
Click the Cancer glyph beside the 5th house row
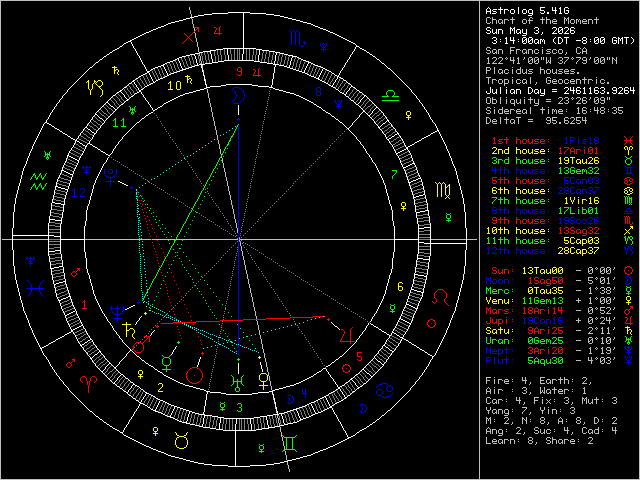(x=629, y=181)
